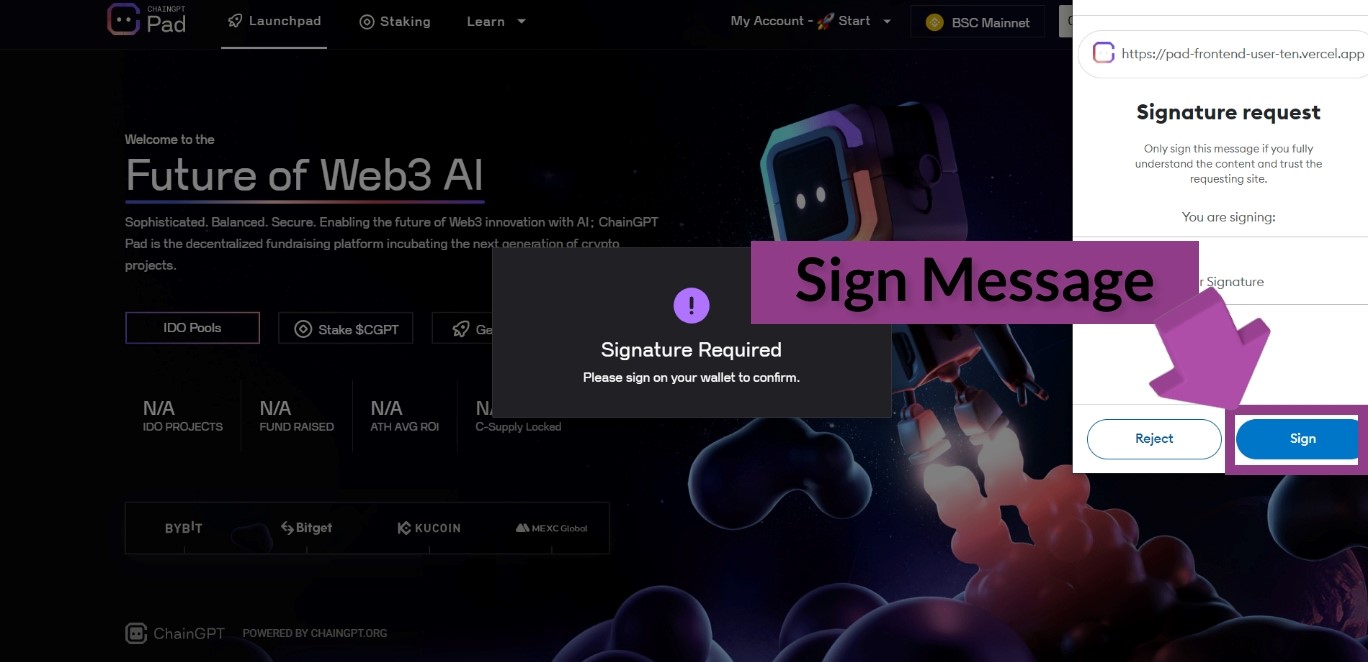
Task: Click the rocket icon beside Launchpad
Action: [235, 20]
